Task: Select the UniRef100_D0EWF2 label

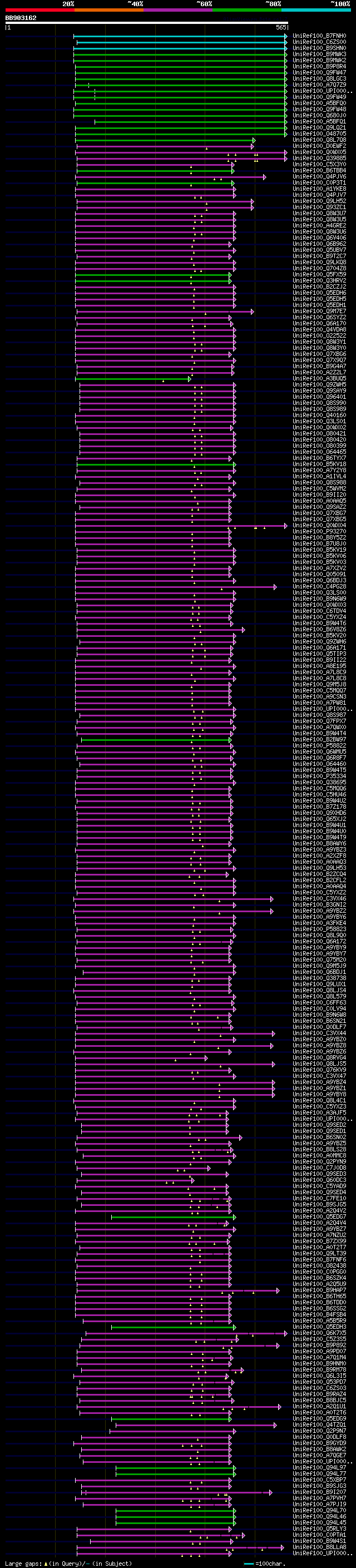Action: [x=319, y=146]
